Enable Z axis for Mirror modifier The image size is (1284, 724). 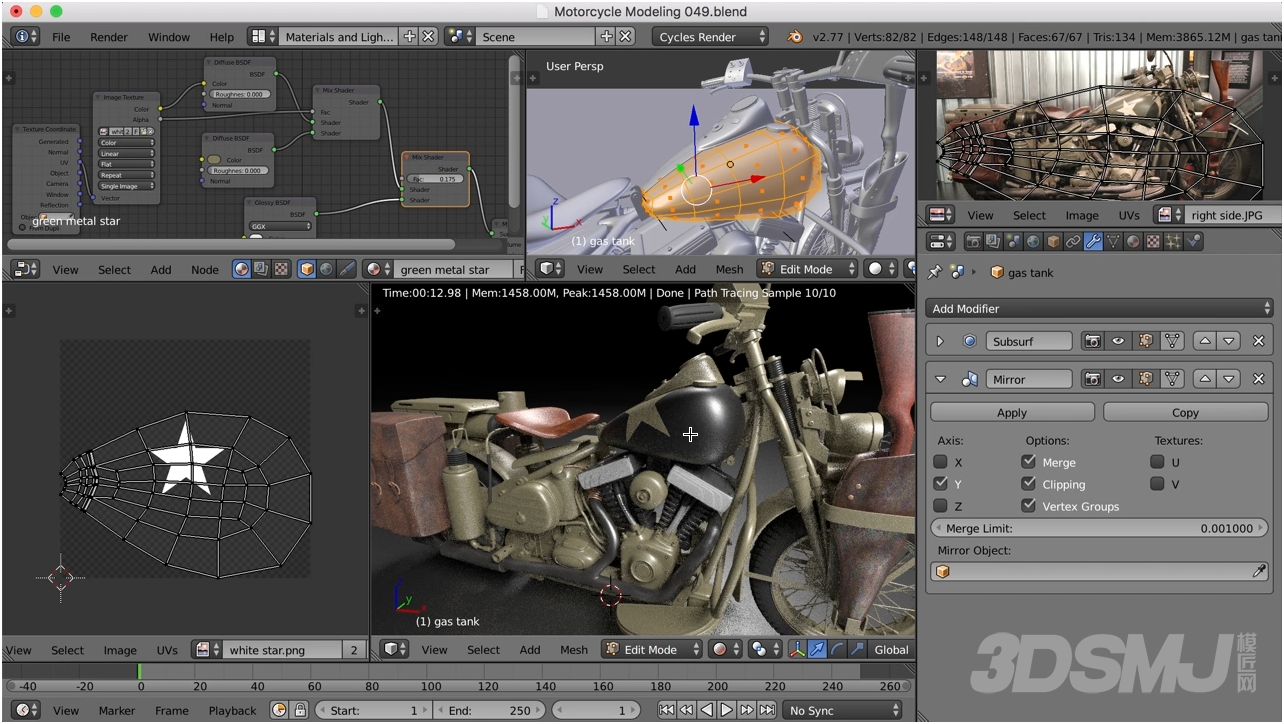click(x=940, y=506)
